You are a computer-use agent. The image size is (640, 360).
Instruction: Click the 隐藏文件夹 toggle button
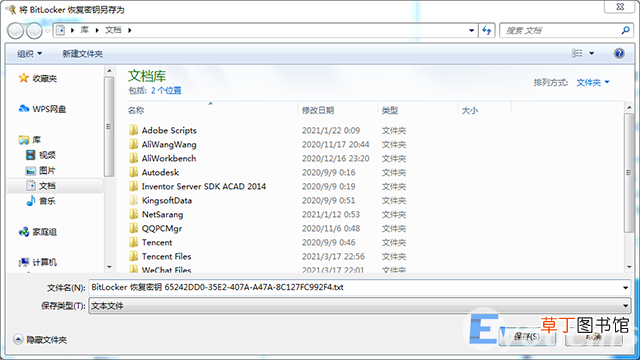click(x=40, y=340)
